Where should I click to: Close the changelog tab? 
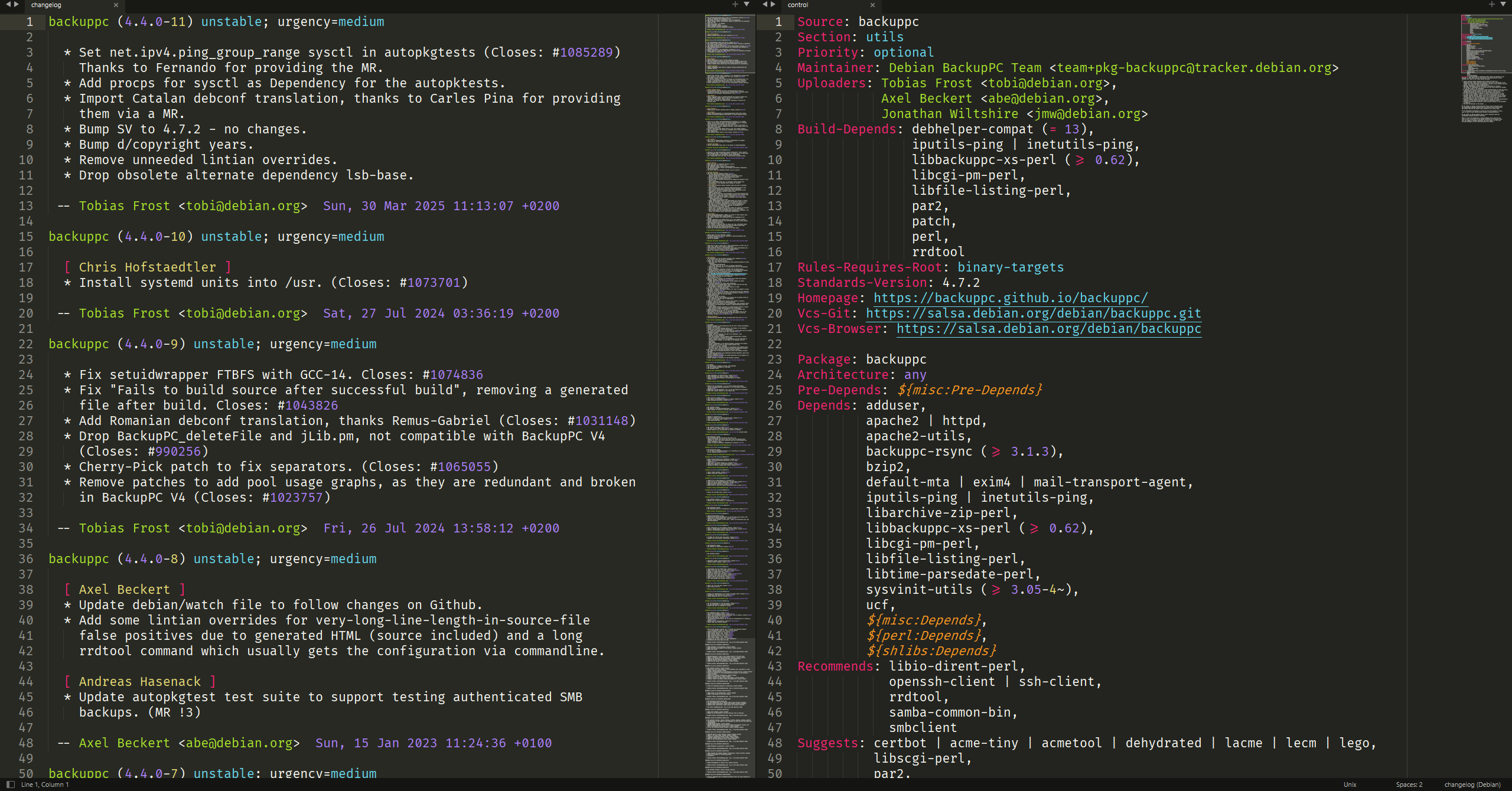click(x=116, y=5)
